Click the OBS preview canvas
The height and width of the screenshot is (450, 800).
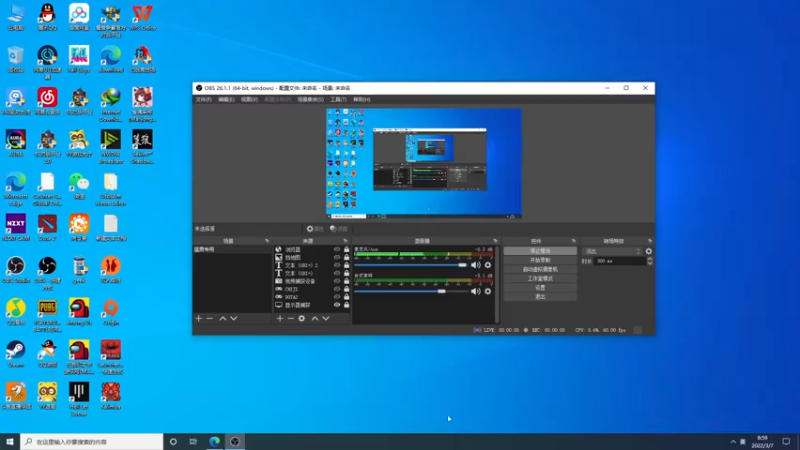pyautogui.click(x=423, y=163)
